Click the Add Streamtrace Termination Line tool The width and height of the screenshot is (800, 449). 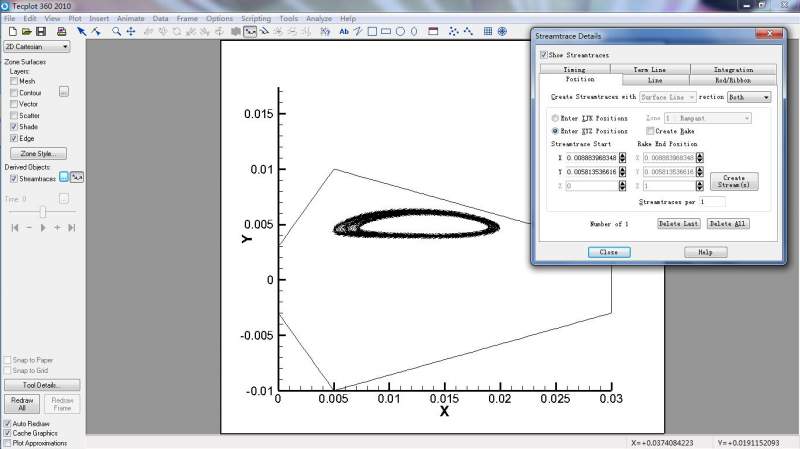pos(264,32)
